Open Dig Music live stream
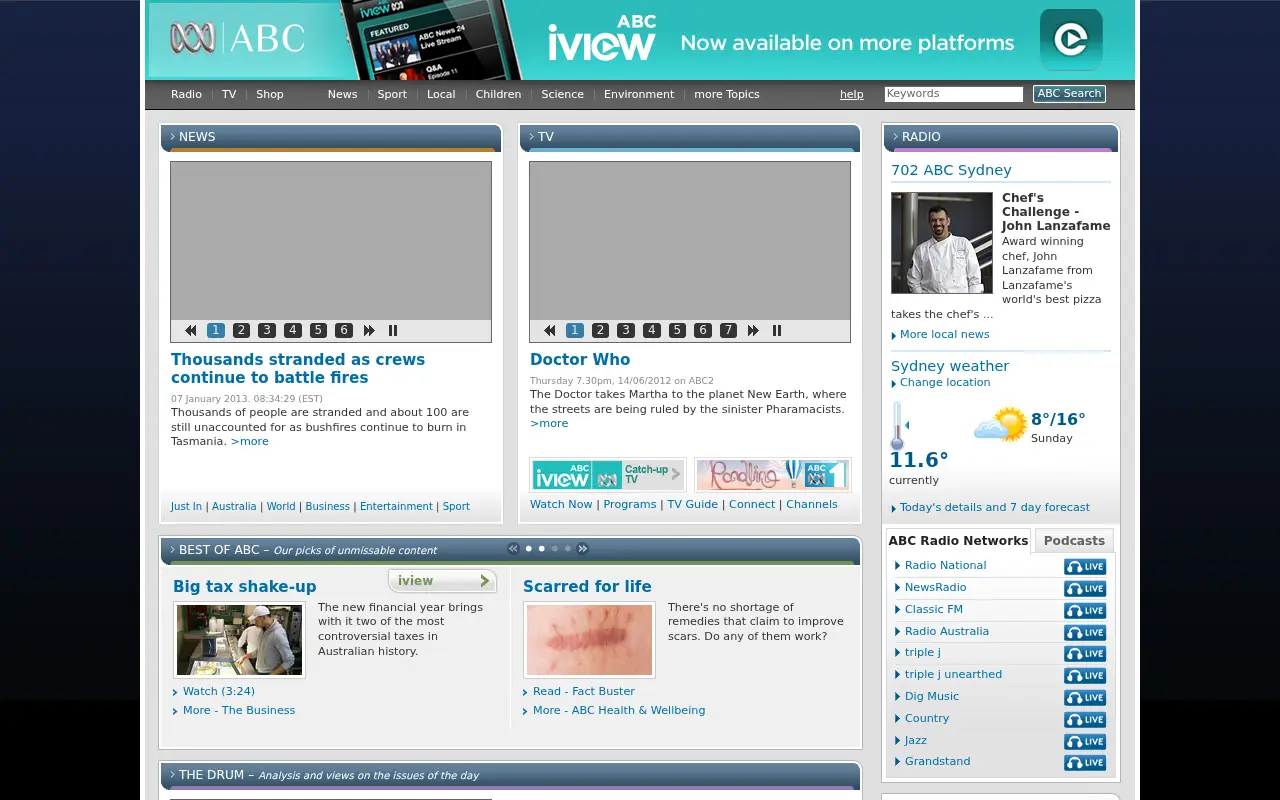Viewport: 1280px width, 800px height. [x=1085, y=698]
